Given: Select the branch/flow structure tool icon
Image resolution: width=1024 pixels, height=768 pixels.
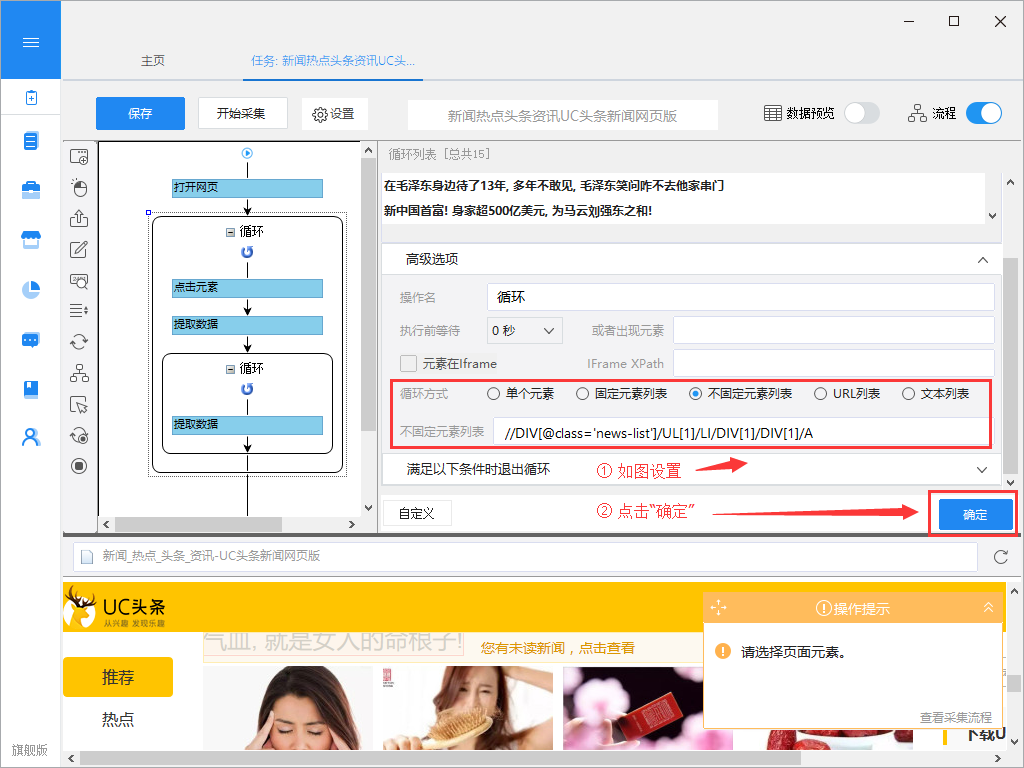Looking at the screenshot, I should tap(79, 373).
